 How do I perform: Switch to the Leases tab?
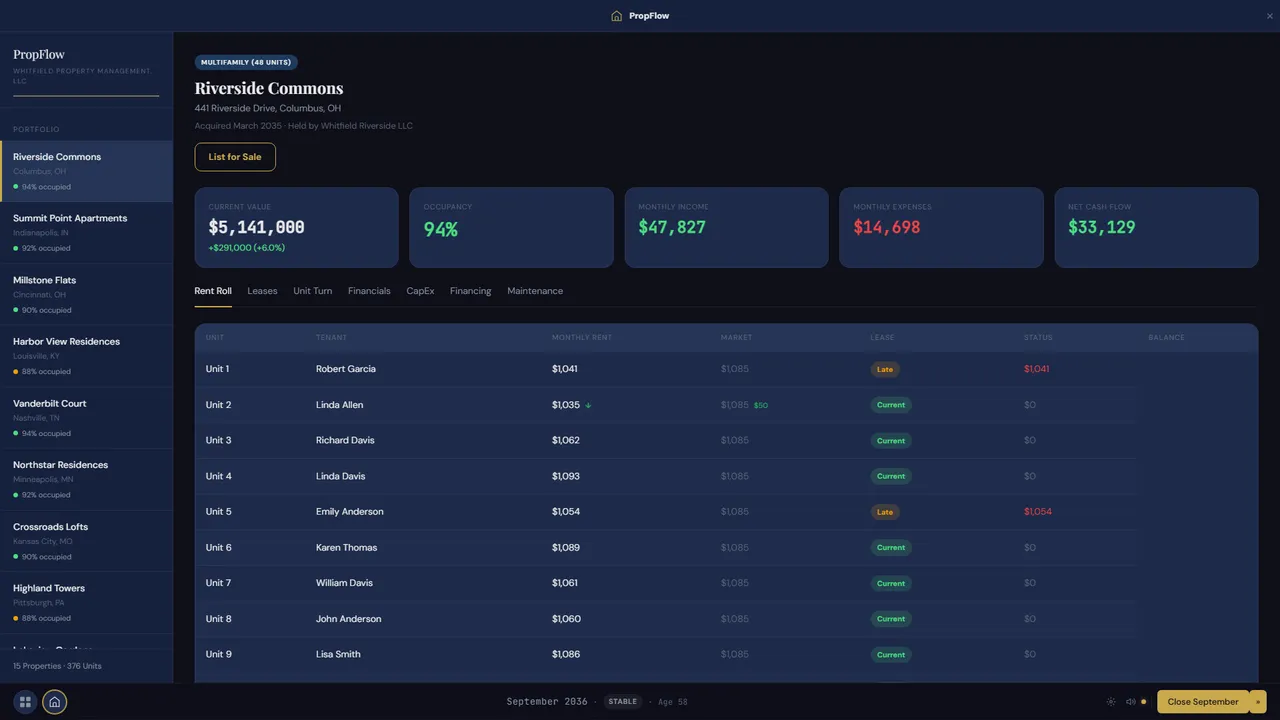click(x=262, y=291)
